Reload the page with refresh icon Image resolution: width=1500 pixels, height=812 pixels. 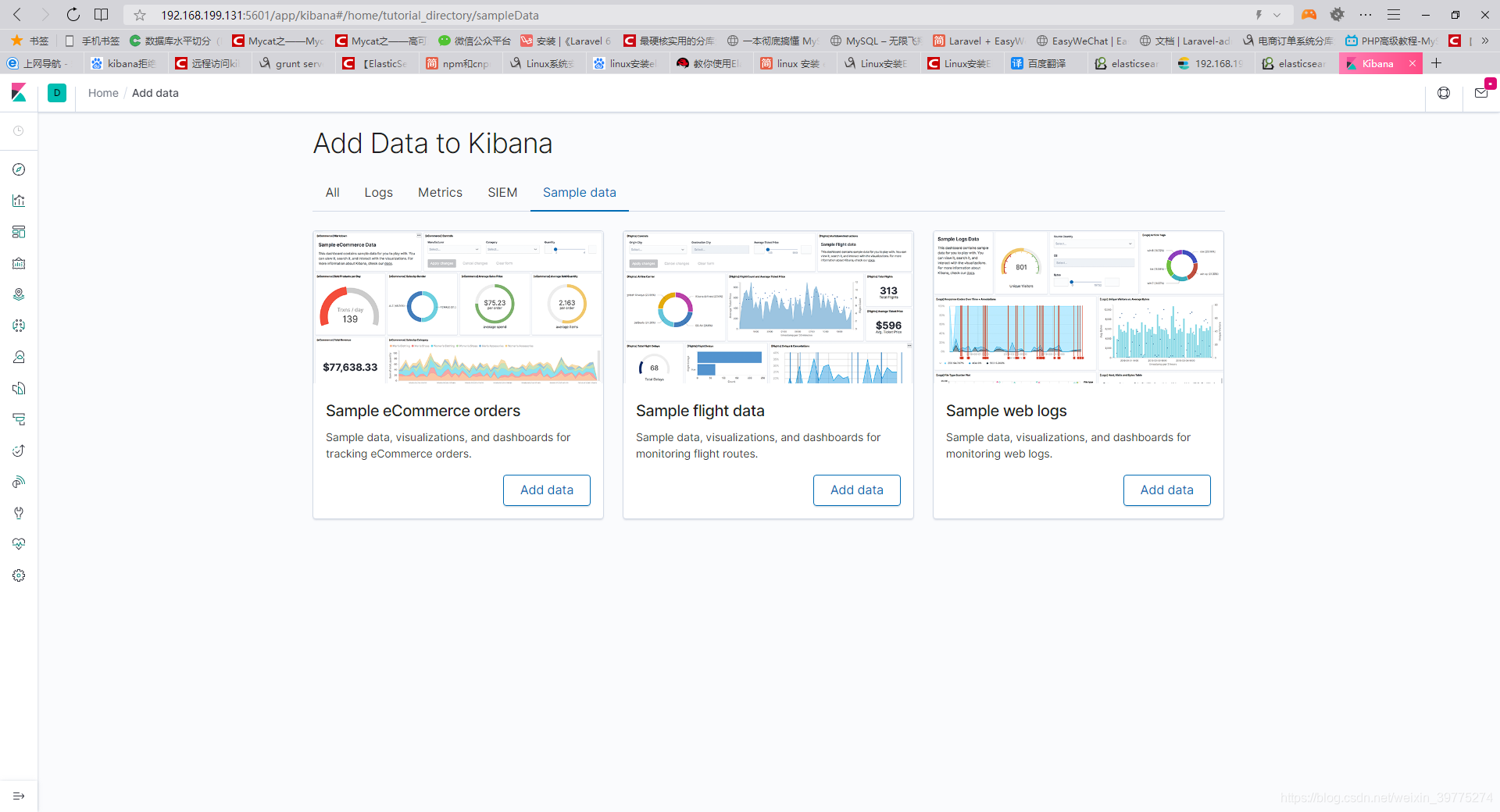[x=73, y=15]
